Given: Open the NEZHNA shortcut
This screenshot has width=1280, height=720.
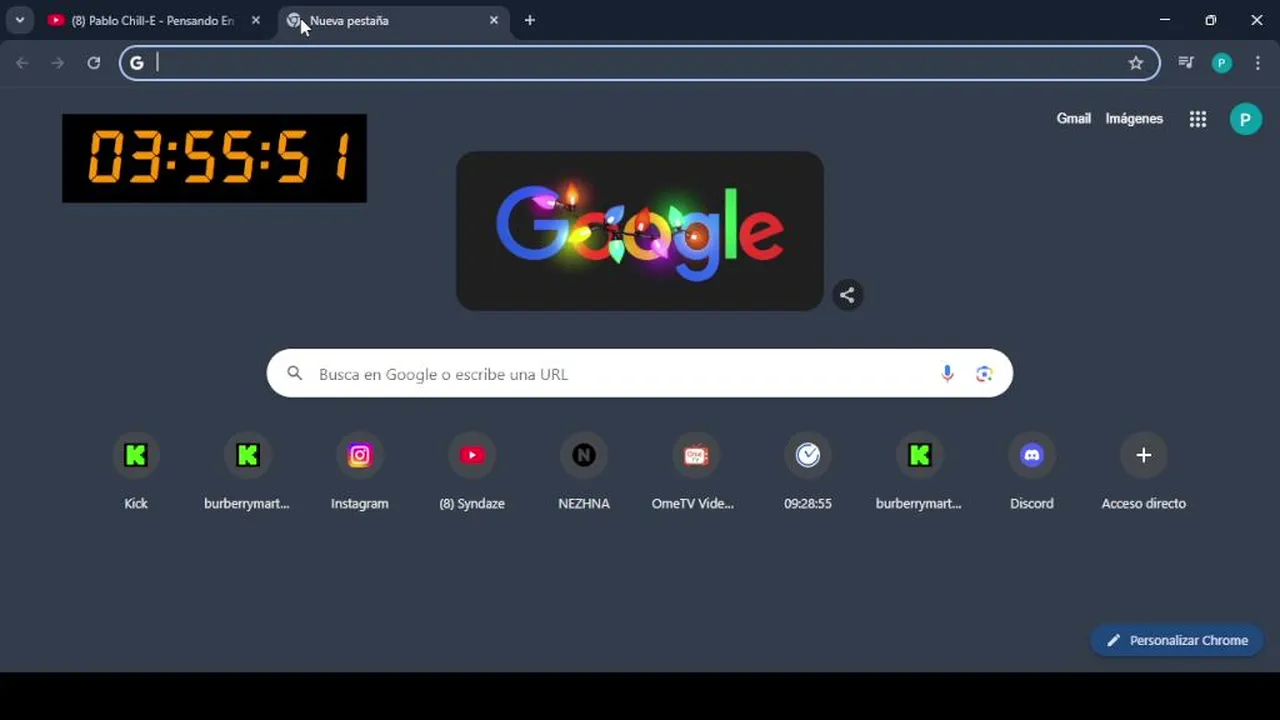Looking at the screenshot, I should pyautogui.click(x=584, y=472).
